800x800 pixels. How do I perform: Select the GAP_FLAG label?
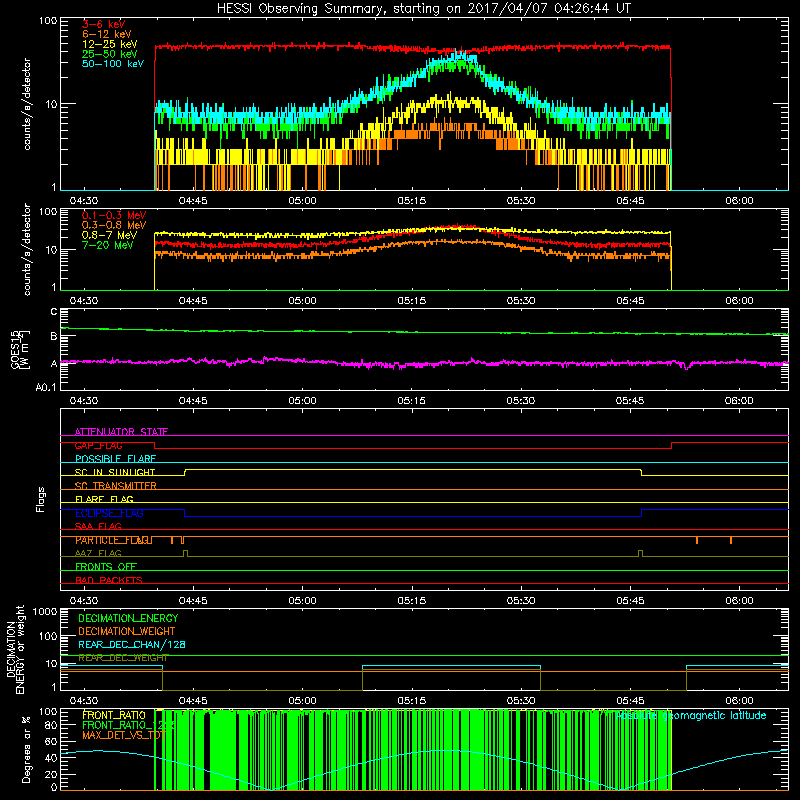tap(99, 445)
